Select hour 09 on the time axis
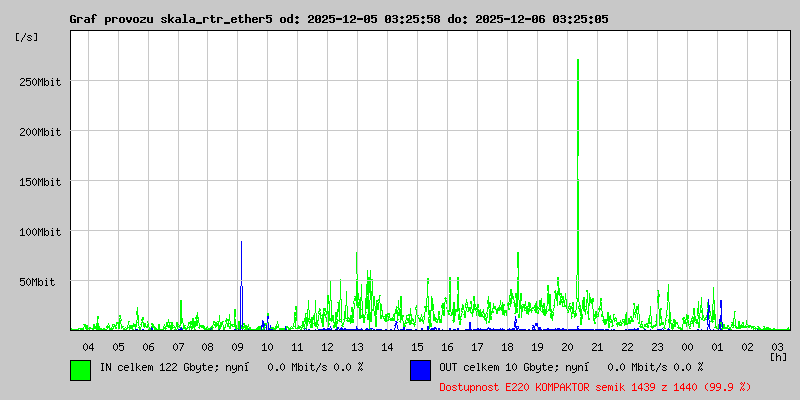The height and width of the screenshot is (400, 800). click(238, 346)
